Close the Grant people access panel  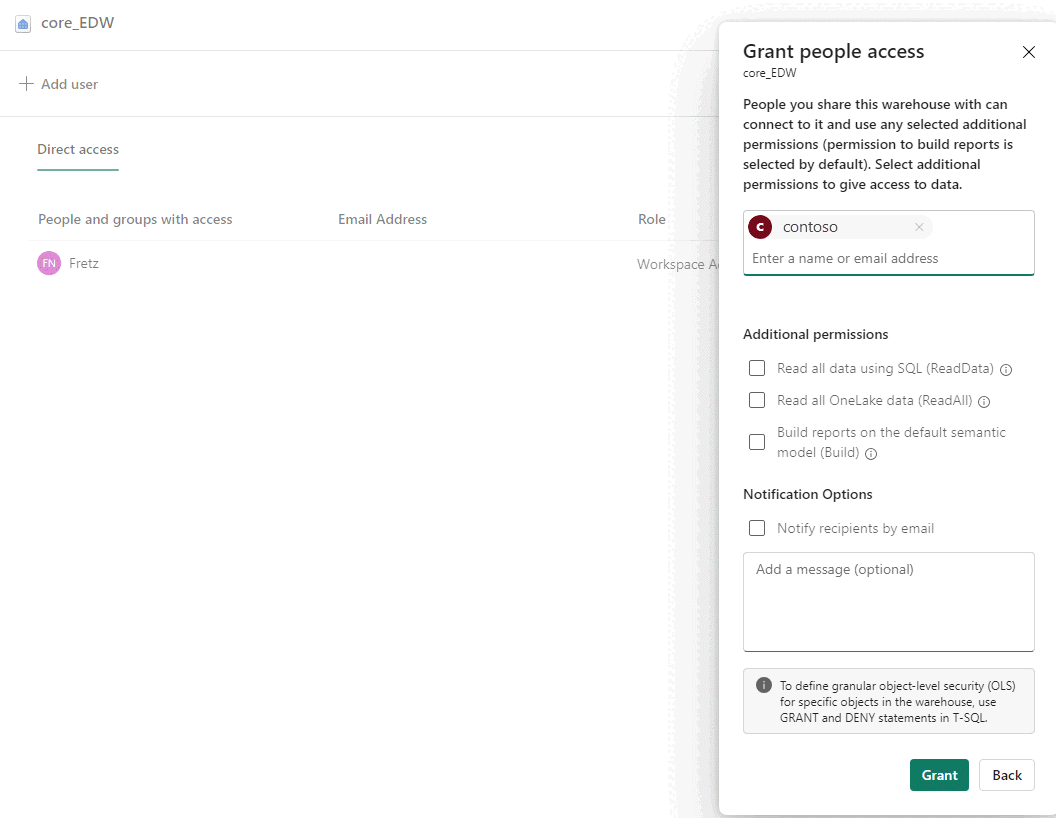click(x=1028, y=52)
